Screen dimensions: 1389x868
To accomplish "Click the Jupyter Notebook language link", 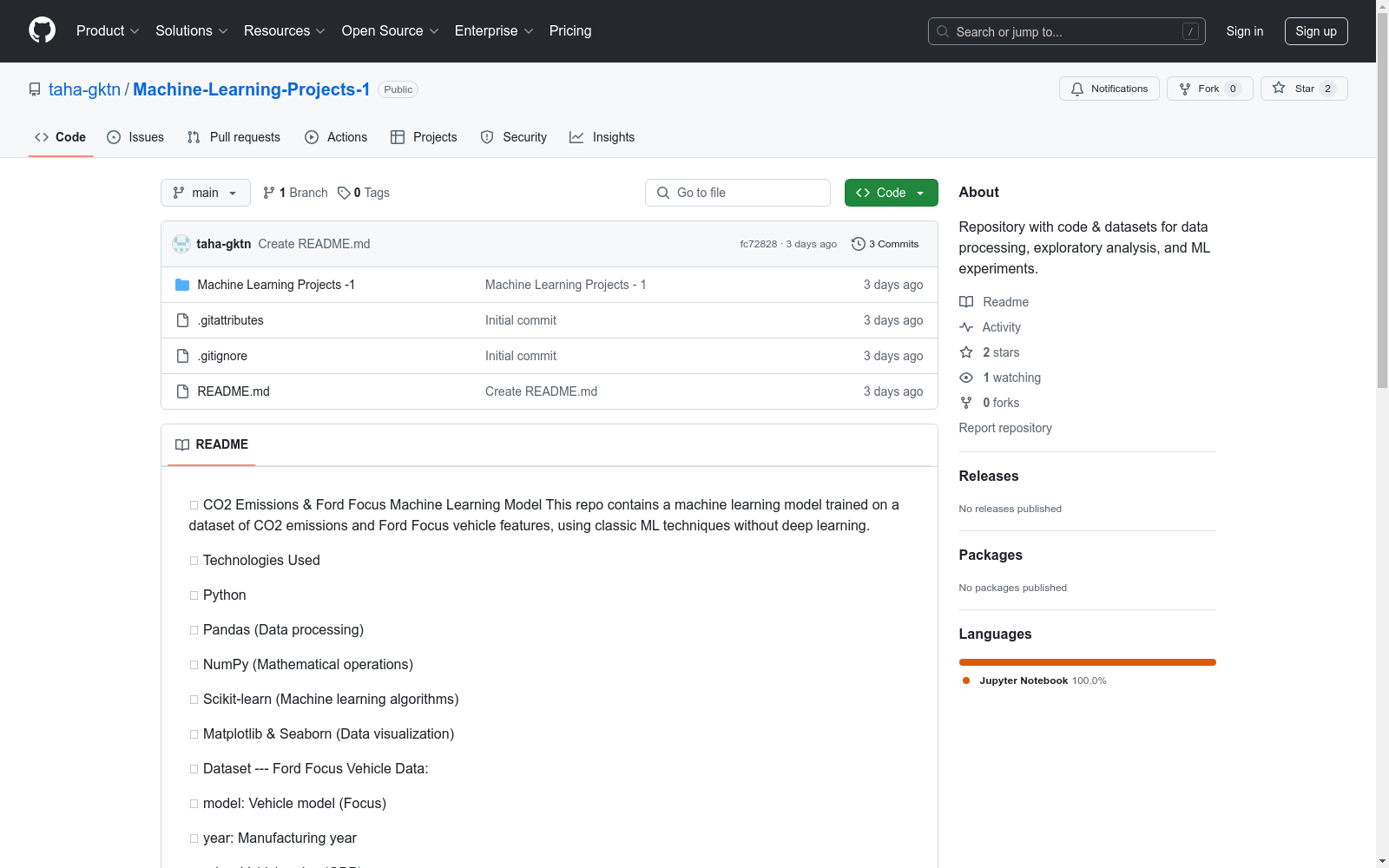I will click(1034, 681).
